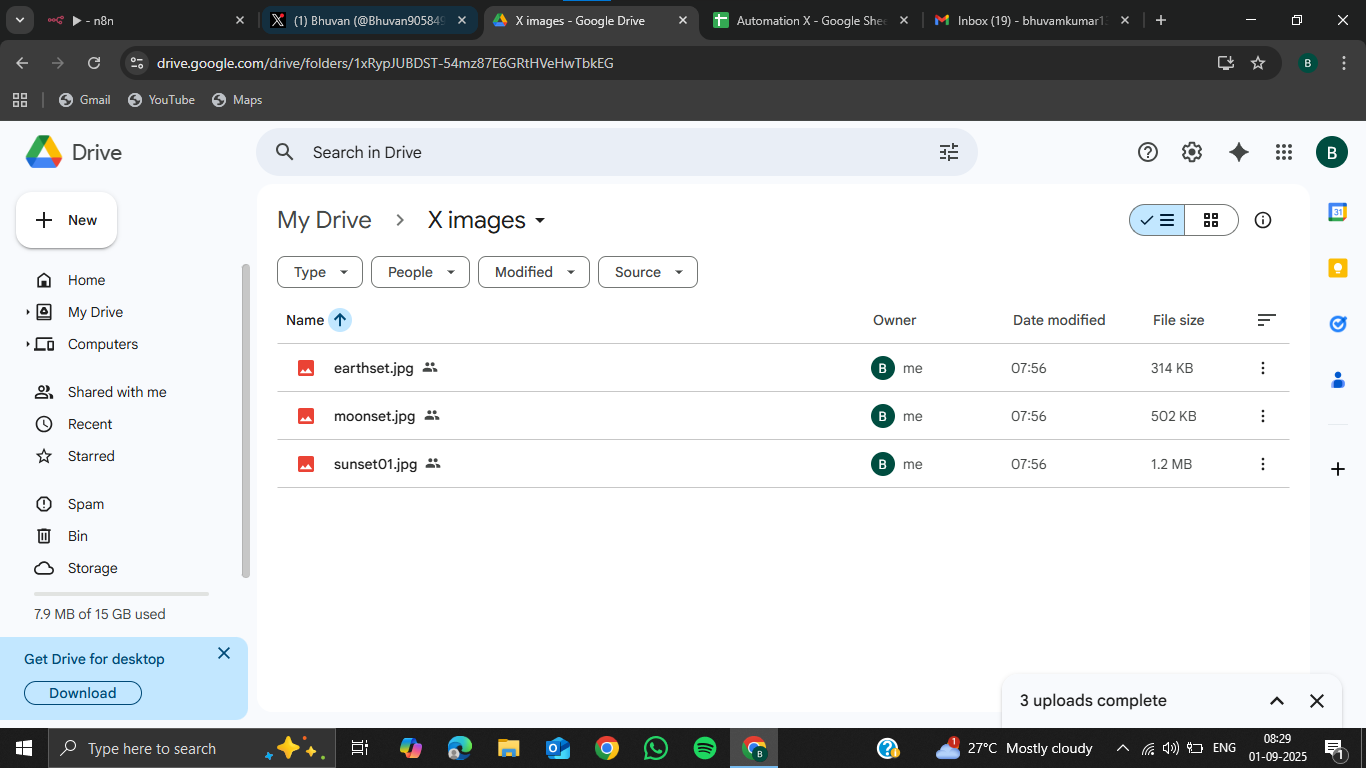Open more actions for earthset.jpg

1262,368
